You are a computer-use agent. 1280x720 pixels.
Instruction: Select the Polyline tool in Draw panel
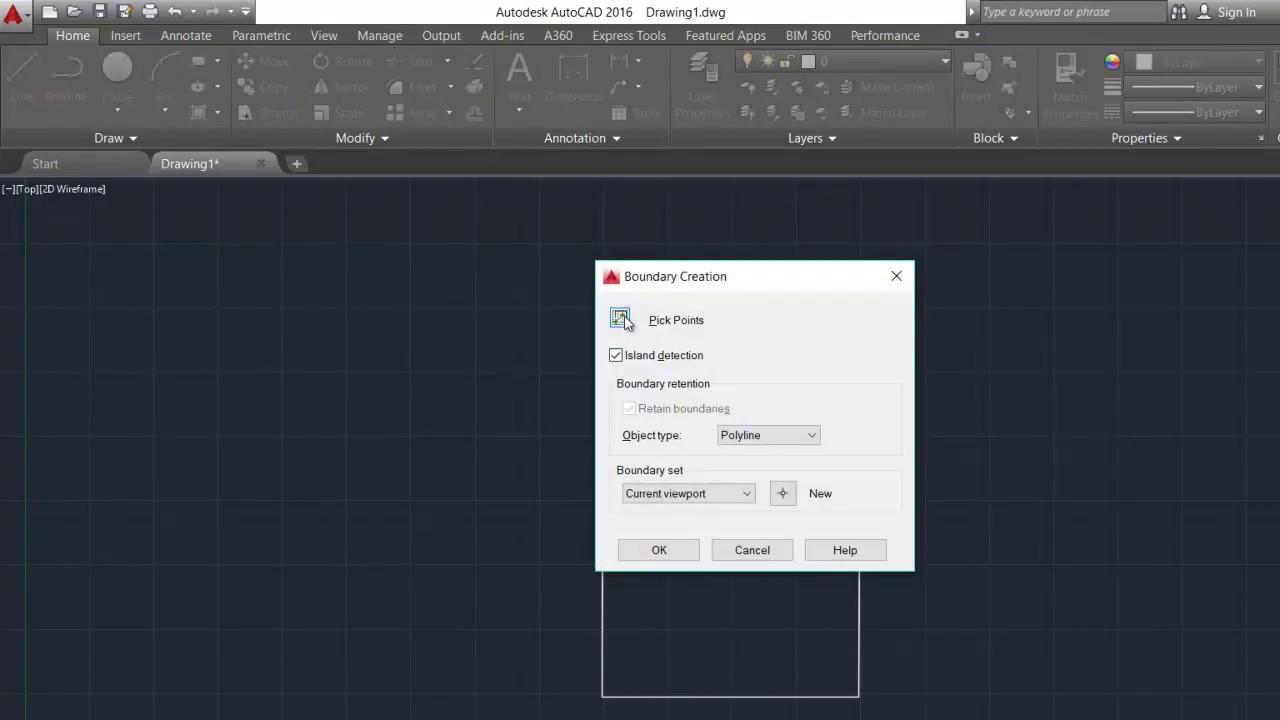[x=66, y=78]
